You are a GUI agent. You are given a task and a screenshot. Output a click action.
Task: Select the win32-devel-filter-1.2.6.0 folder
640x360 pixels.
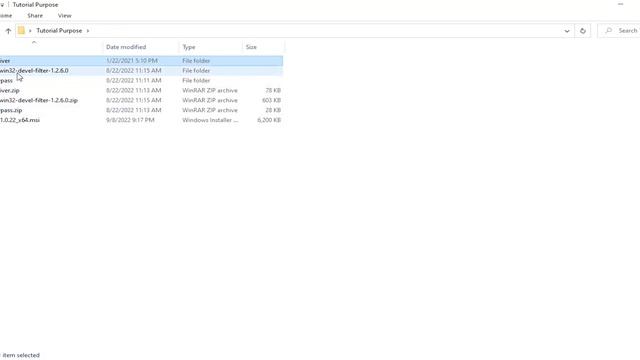coord(34,71)
